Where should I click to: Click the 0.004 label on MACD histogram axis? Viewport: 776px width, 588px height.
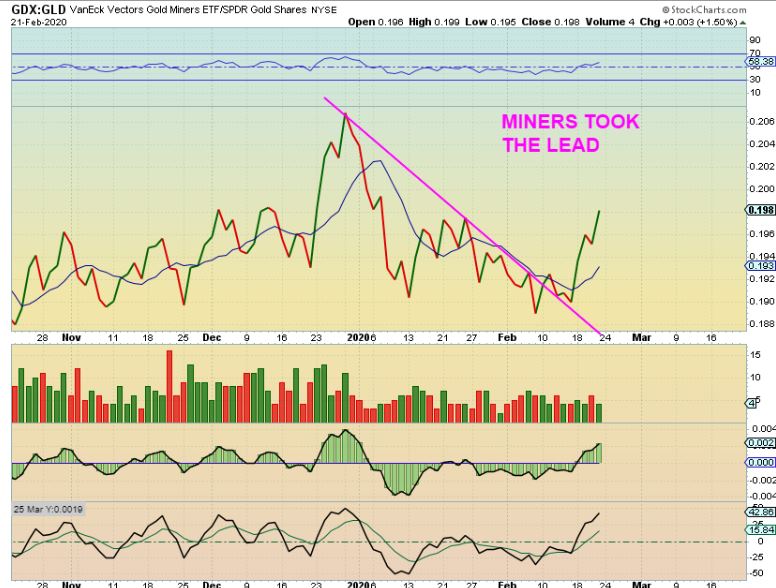[x=763, y=429]
